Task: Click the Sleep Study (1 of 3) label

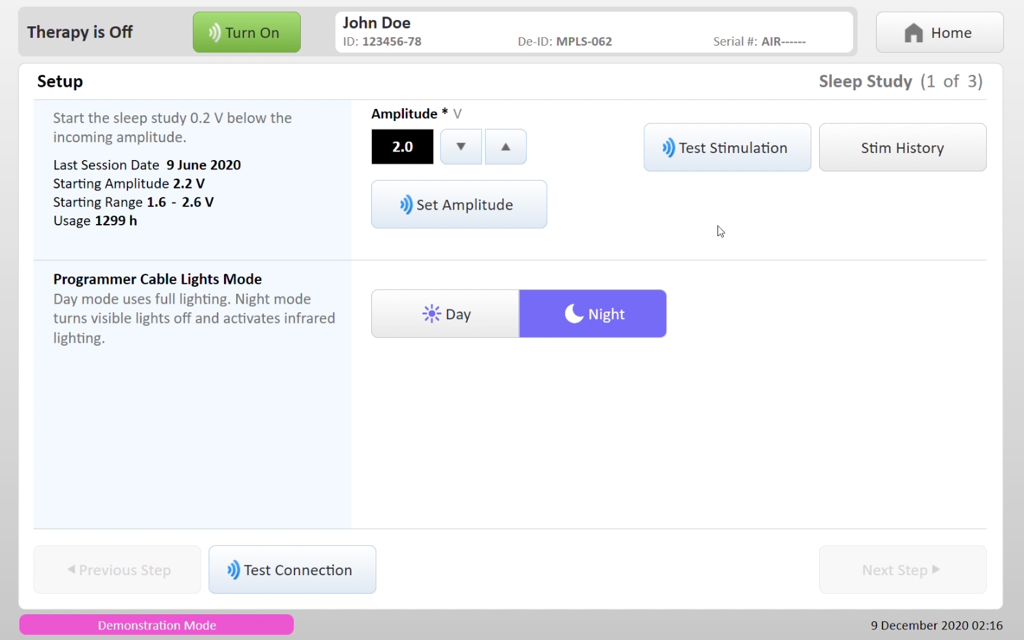Action: 901,81
